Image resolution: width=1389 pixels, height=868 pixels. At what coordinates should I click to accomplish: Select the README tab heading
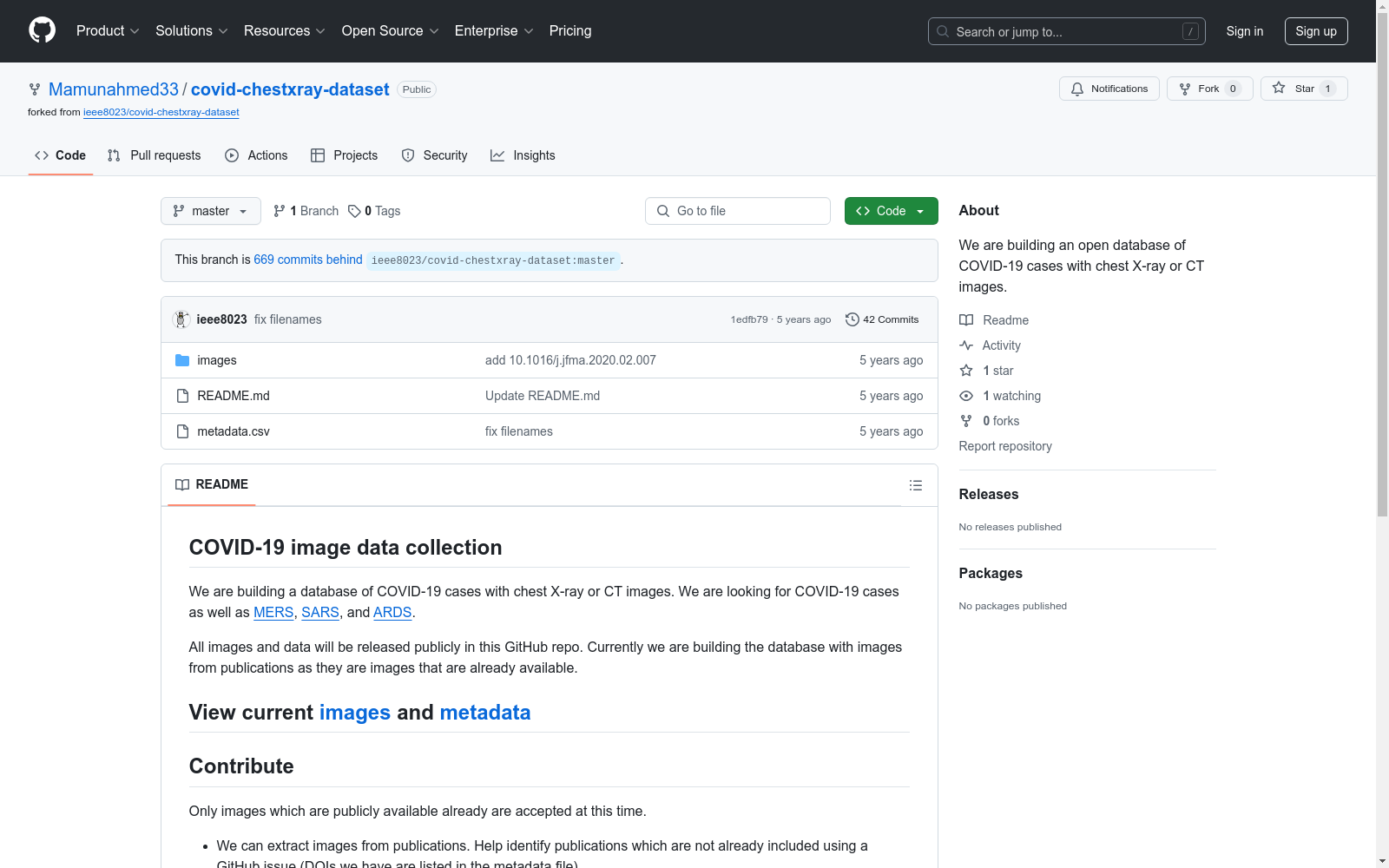pyautogui.click(x=212, y=484)
